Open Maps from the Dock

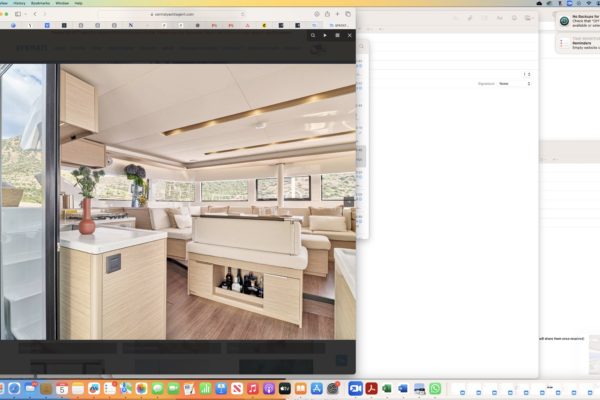tap(126, 389)
